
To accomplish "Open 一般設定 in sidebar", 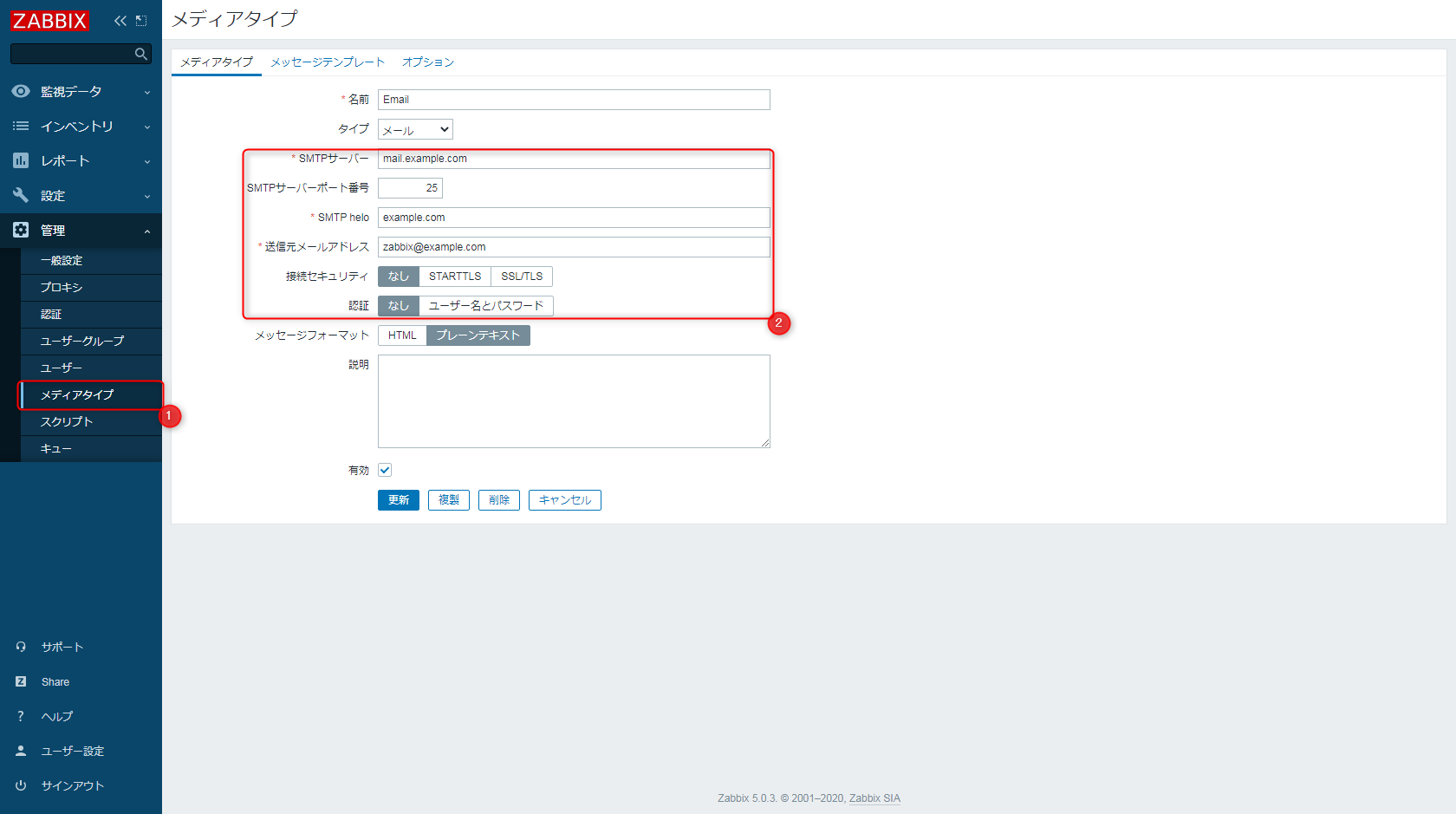I will coord(91,261).
